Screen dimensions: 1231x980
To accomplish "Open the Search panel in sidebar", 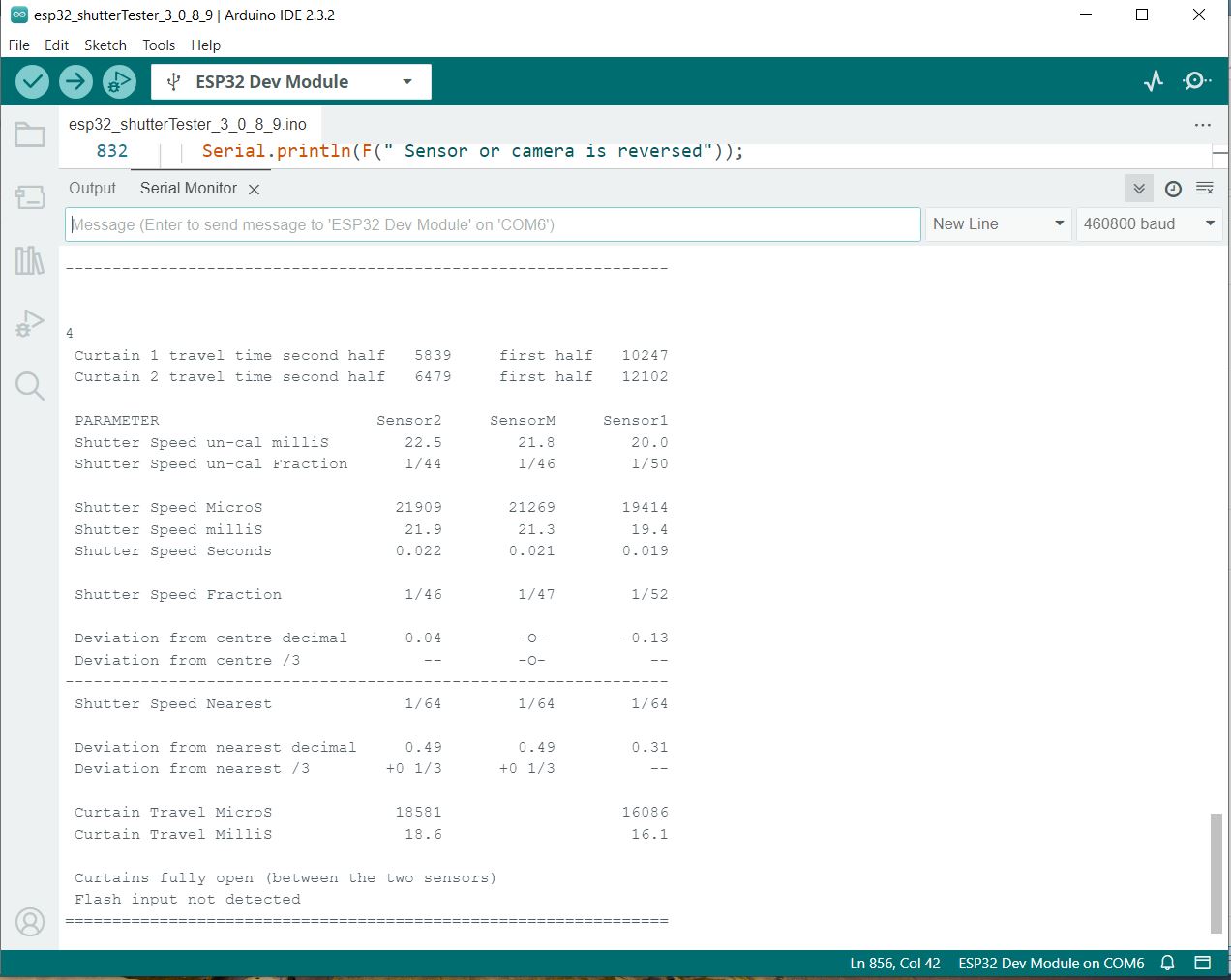I will click(x=30, y=386).
